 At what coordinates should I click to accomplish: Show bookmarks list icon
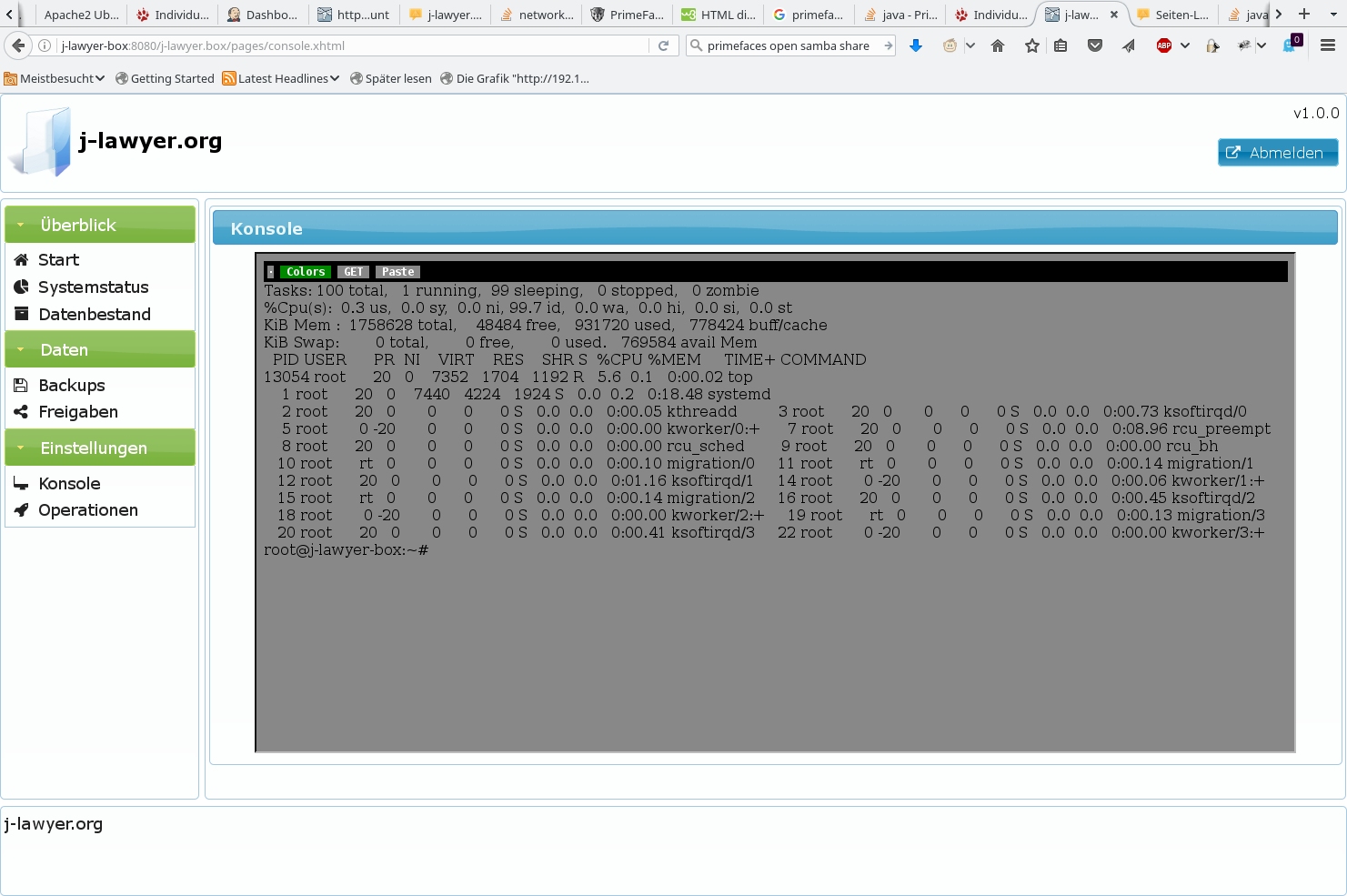(1061, 45)
